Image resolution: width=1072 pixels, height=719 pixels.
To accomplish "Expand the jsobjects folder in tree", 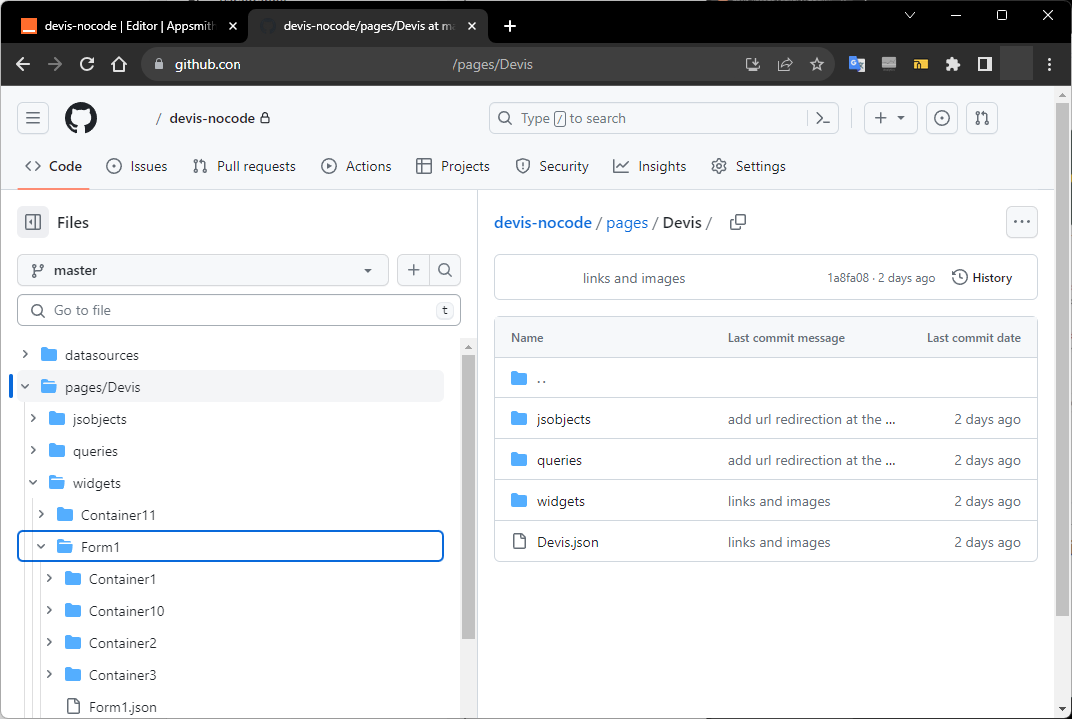I will pyautogui.click(x=34, y=418).
